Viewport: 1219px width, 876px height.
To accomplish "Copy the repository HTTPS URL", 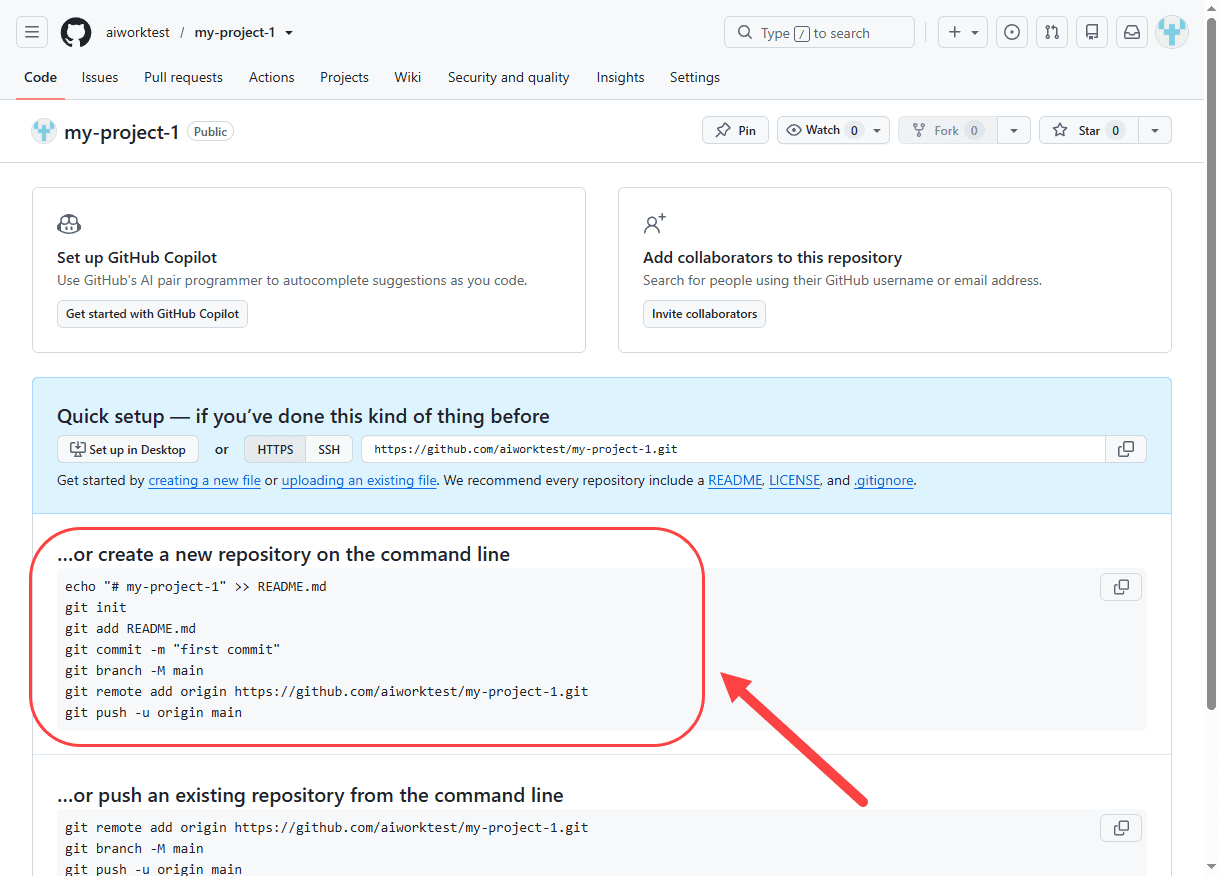I will pos(1126,449).
